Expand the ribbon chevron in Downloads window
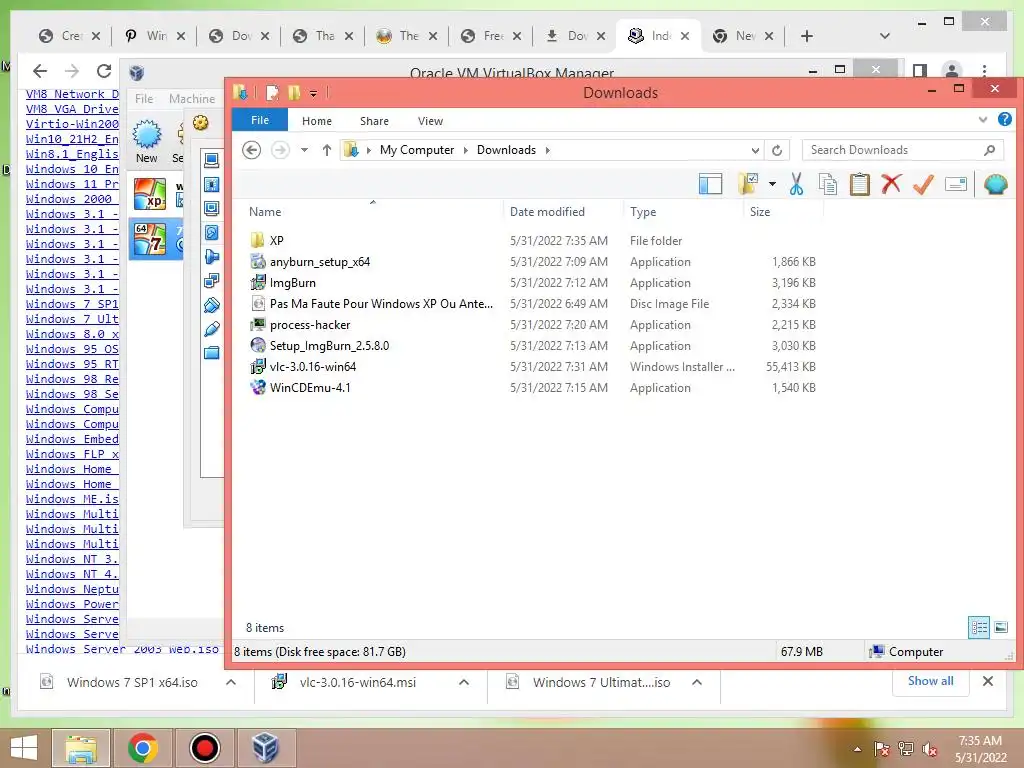The height and width of the screenshot is (768, 1024). pyautogui.click(x=983, y=120)
